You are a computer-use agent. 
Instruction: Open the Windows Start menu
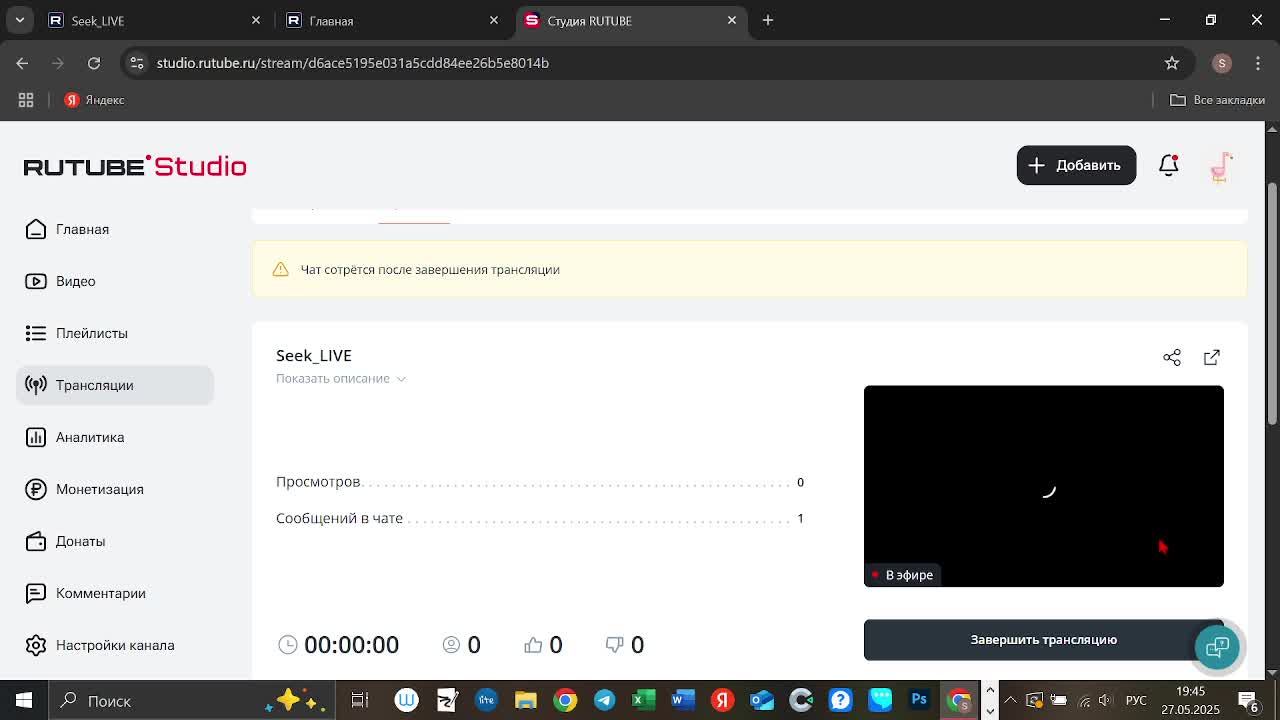click(x=24, y=701)
